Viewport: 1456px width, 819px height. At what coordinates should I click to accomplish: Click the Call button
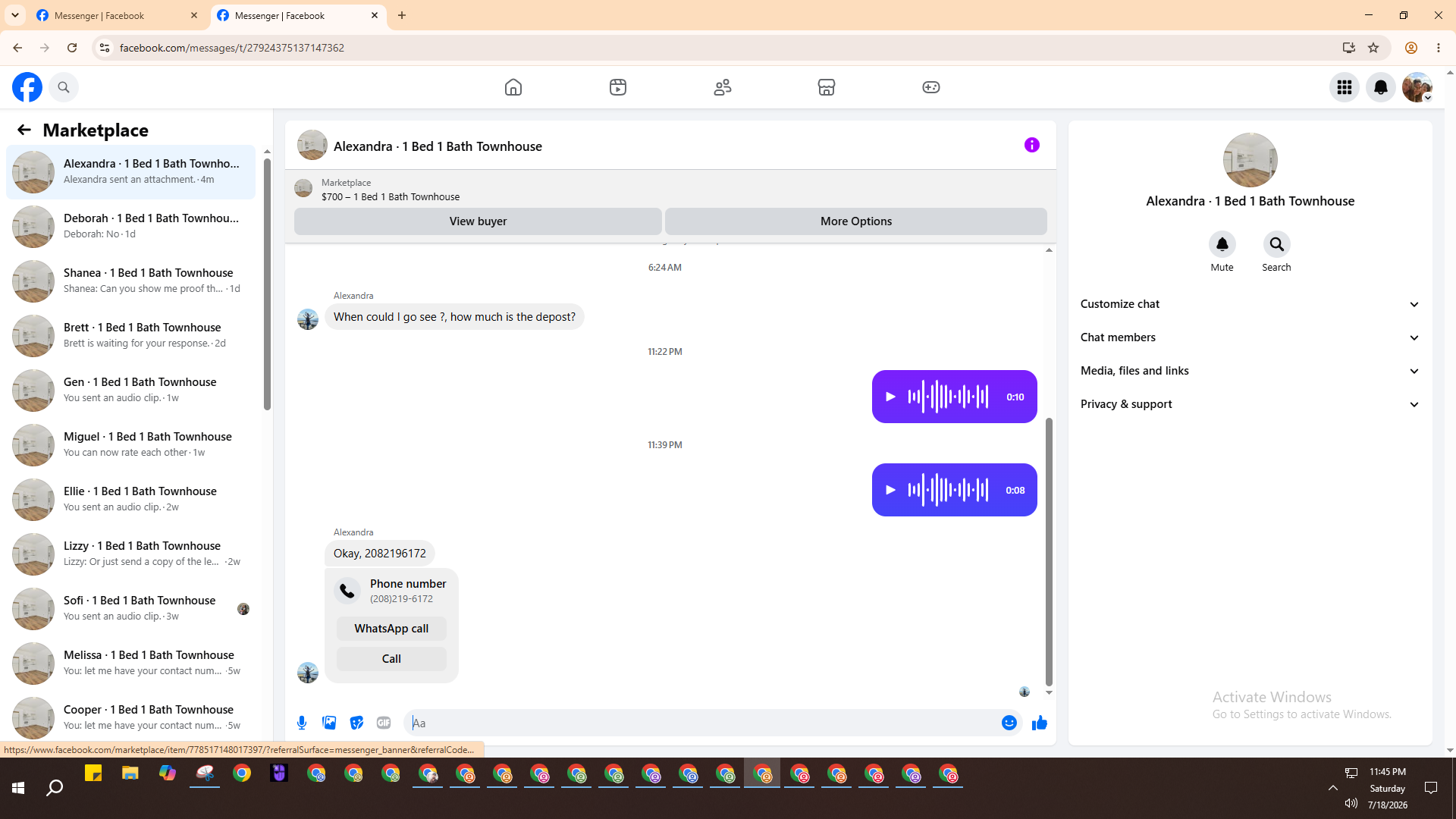[391, 659]
